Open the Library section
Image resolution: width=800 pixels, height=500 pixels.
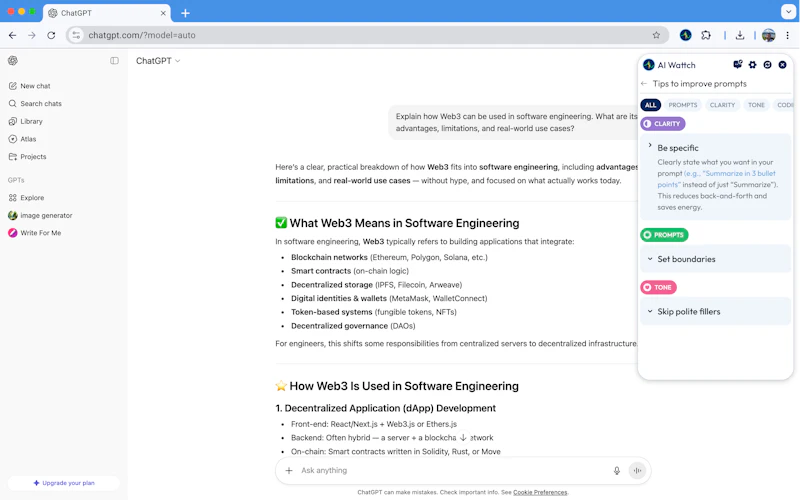tap(26, 121)
